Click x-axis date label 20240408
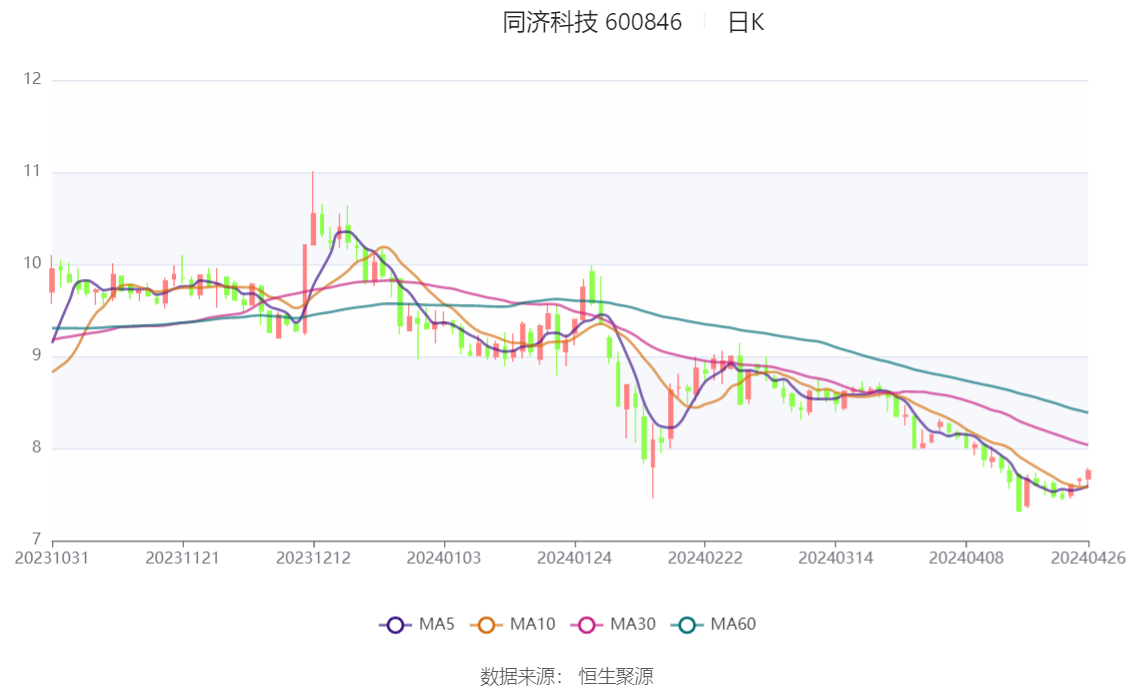Image resolution: width=1134 pixels, height=689 pixels. (965, 558)
